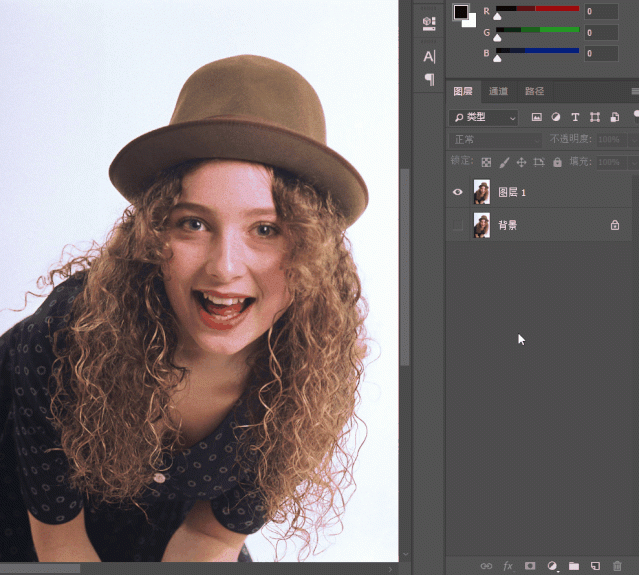Hide 图层 1 using its eye icon

458,192
